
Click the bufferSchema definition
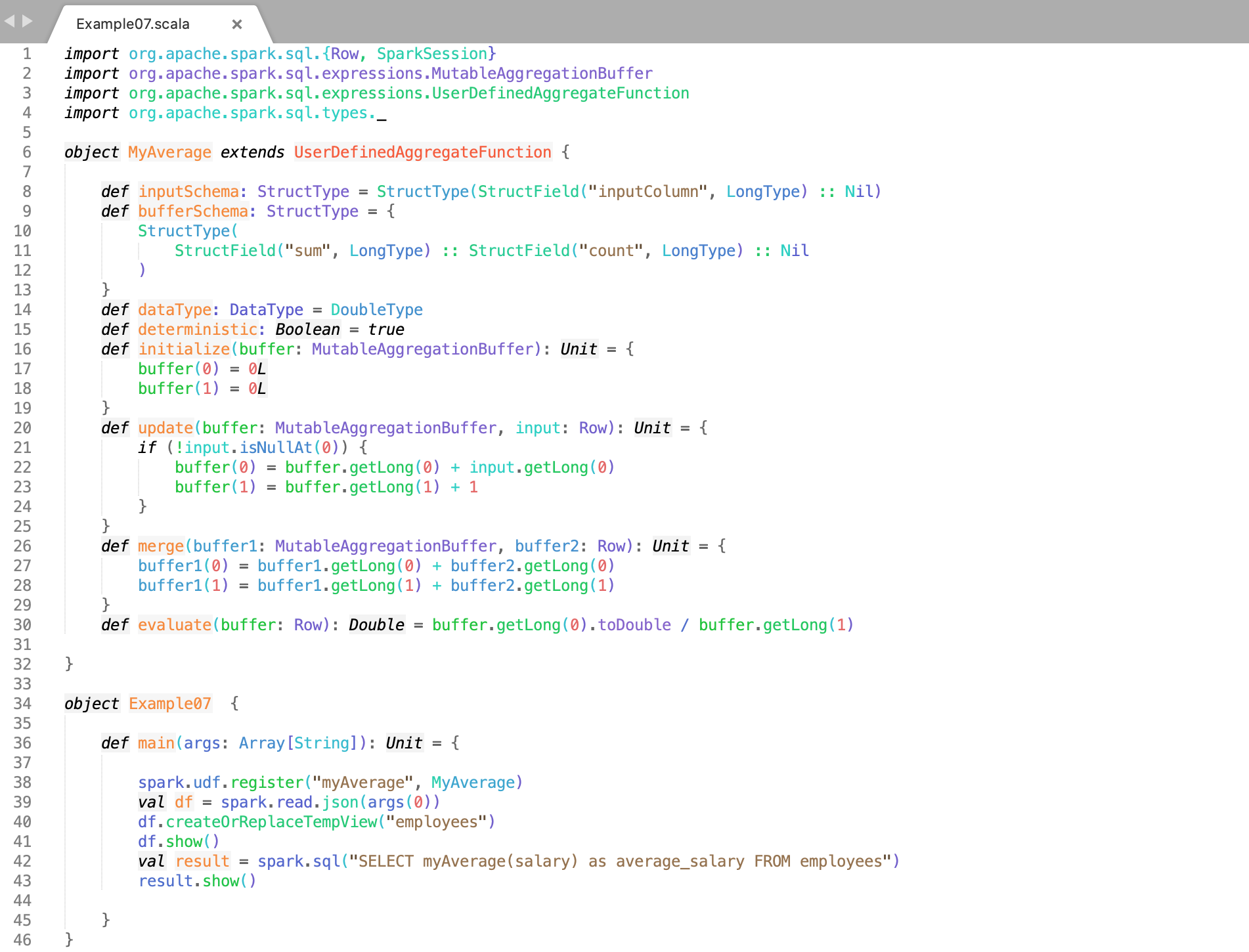point(193,211)
